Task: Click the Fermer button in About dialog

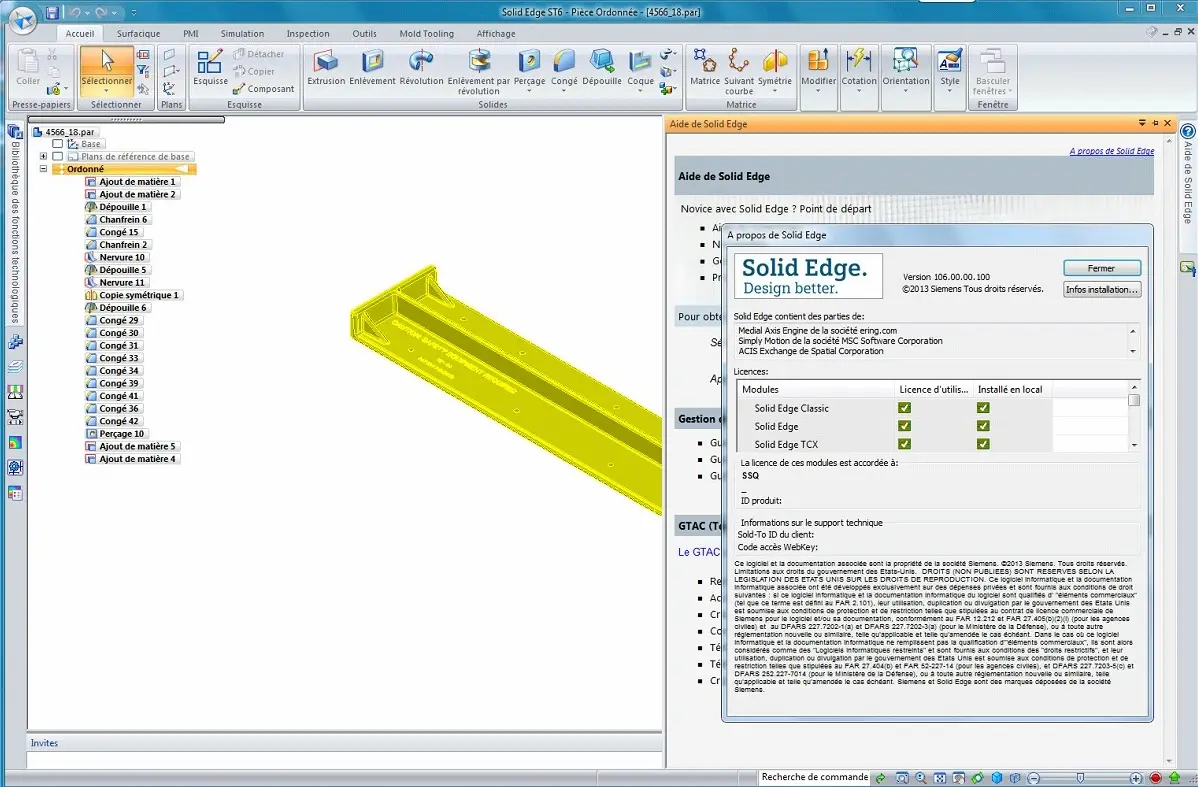Action: [x=1102, y=268]
